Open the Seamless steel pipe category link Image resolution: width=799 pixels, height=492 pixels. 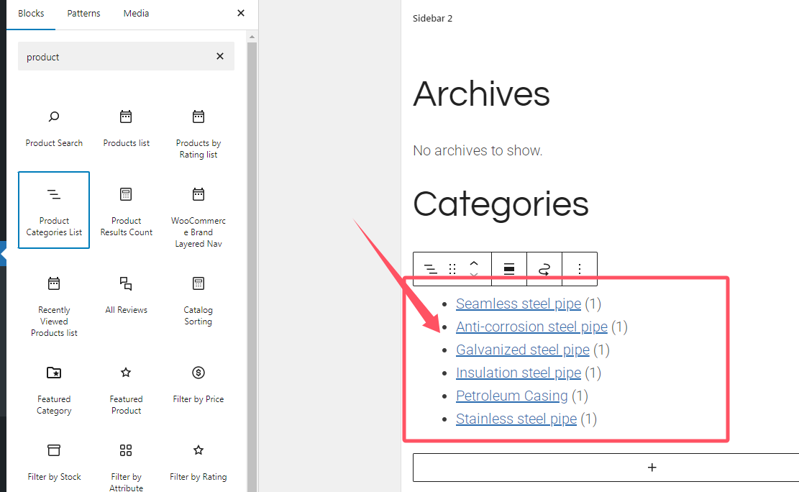[518, 304]
